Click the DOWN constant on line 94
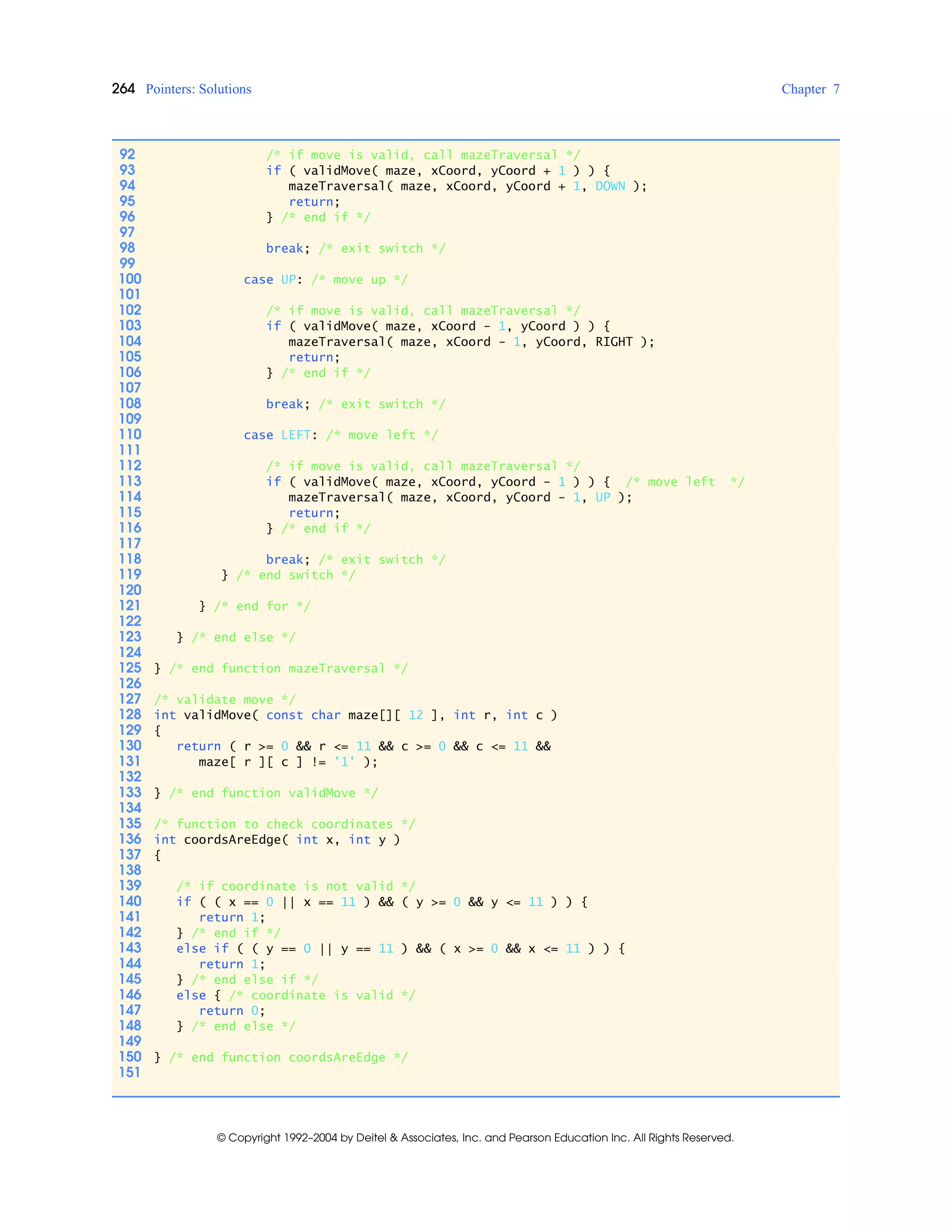The width and height of the screenshot is (952, 1232). click(x=610, y=186)
